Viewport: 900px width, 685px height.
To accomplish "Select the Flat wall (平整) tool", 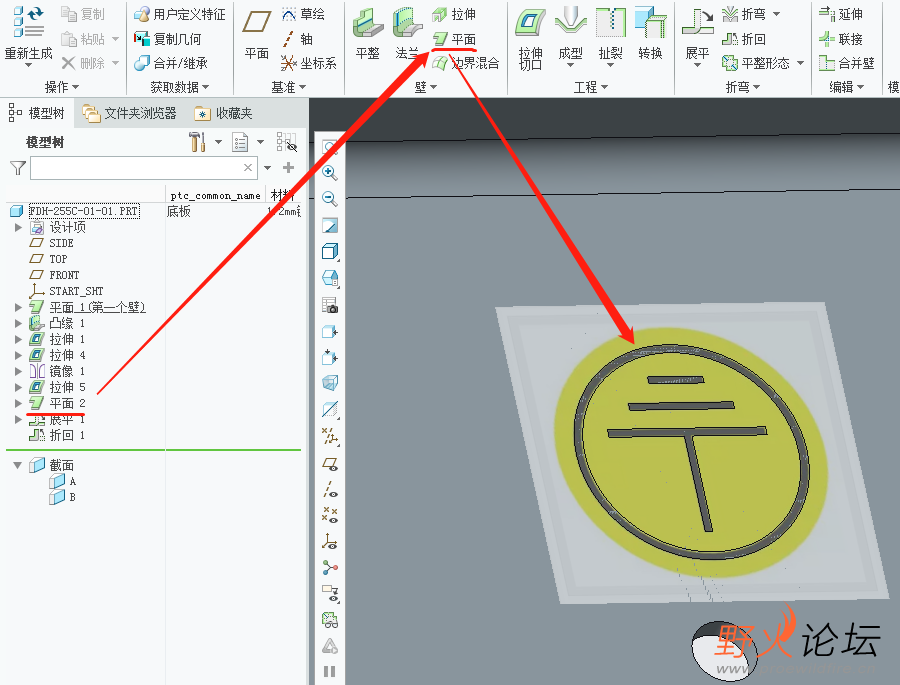I will pyautogui.click(x=367, y=33).
